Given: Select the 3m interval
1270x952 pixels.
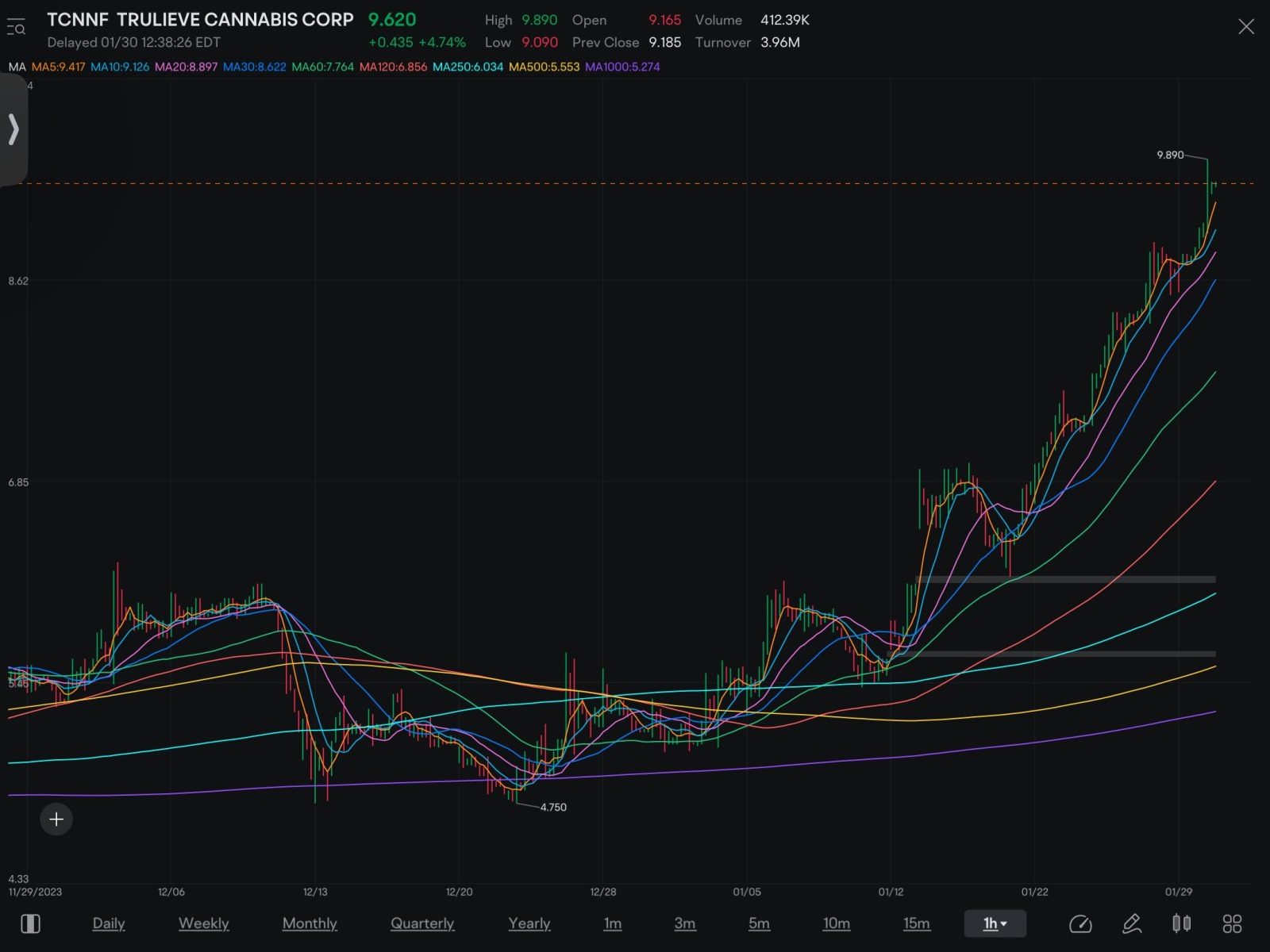Looking at the screenshot, I should [x=685, y=923].
